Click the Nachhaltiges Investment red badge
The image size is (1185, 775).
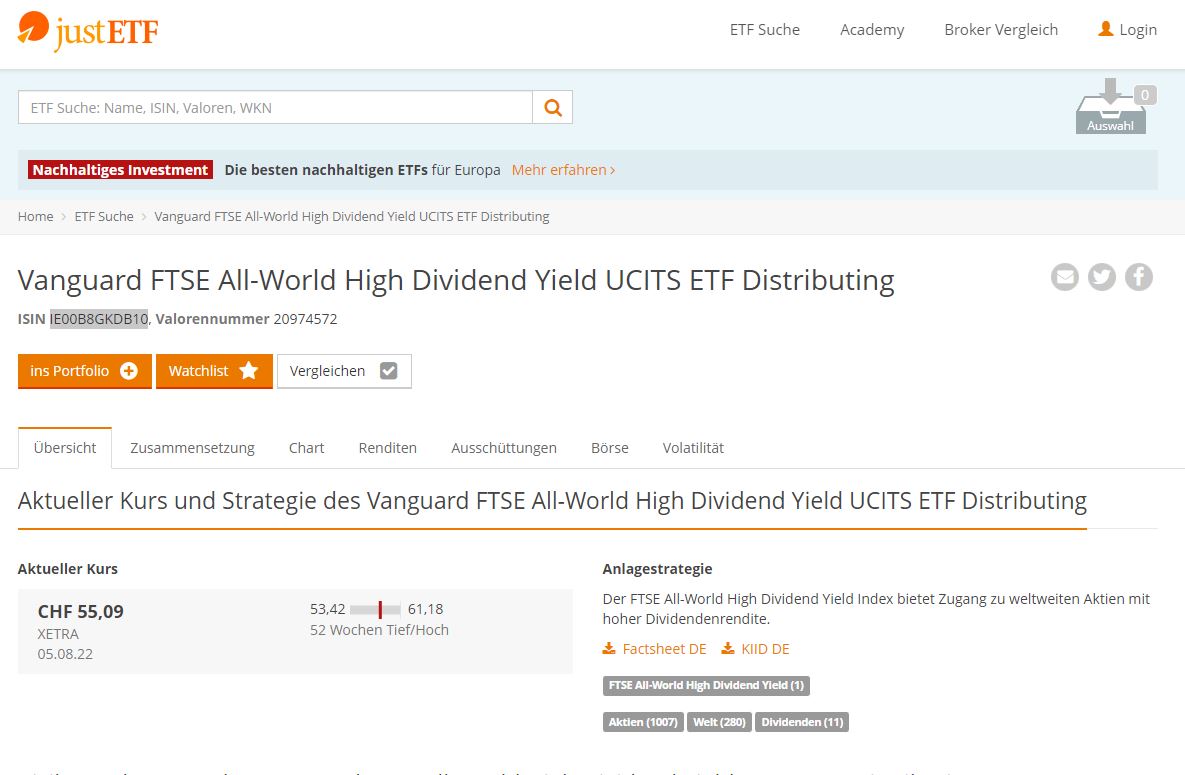tap(121, 170)
